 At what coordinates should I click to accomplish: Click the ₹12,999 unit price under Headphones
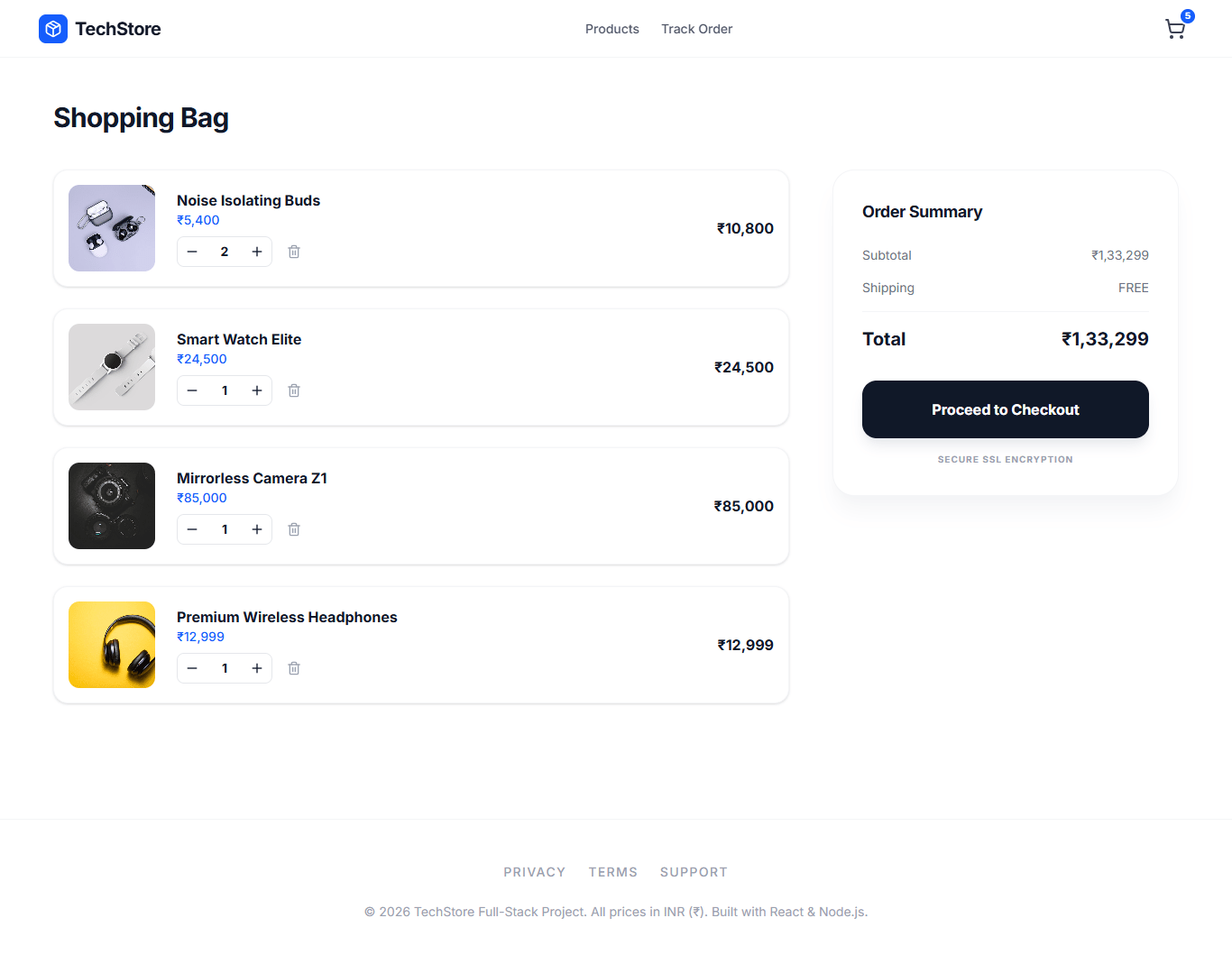(200, 637)
